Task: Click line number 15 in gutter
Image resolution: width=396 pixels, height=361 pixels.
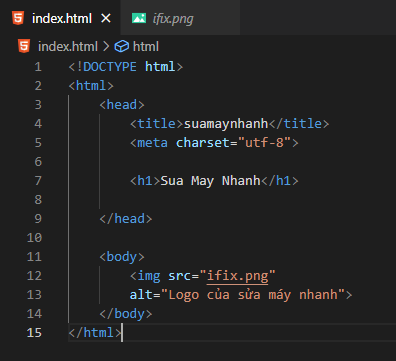Action: (34, 333)
